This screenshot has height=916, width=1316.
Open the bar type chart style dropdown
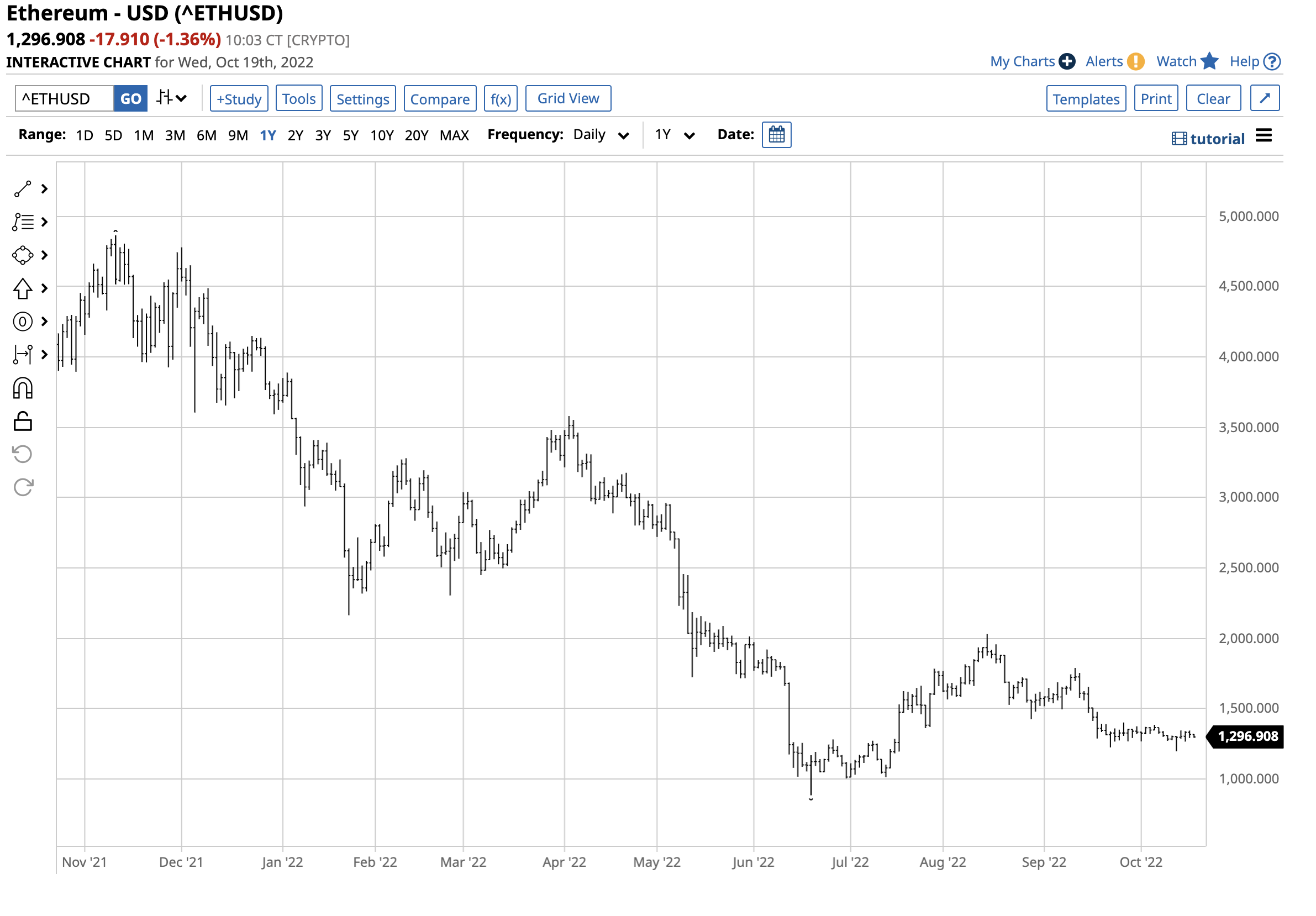click(x=172, y=98)
